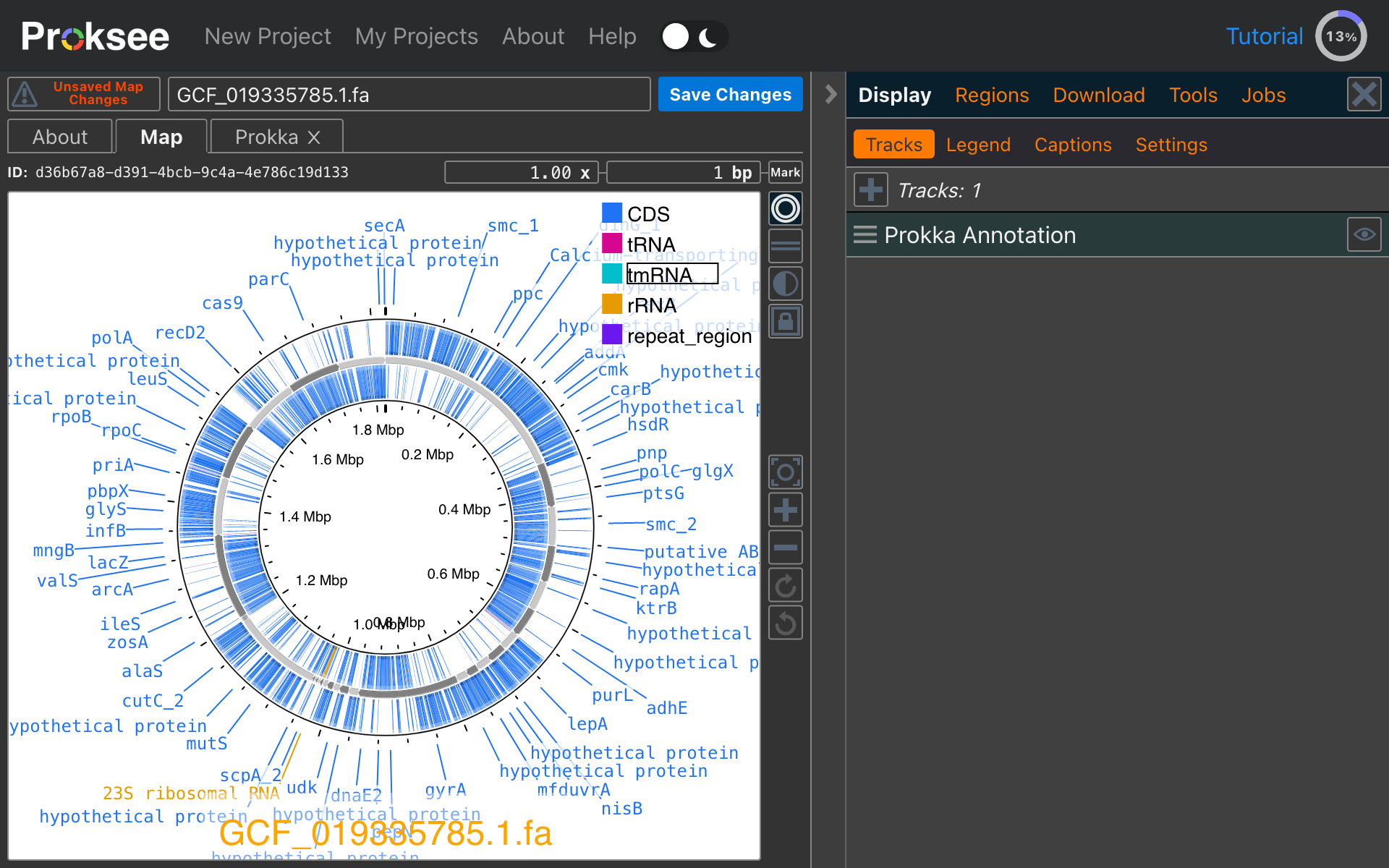Toggle light and dark mode switch

click(x=693, y=37)
